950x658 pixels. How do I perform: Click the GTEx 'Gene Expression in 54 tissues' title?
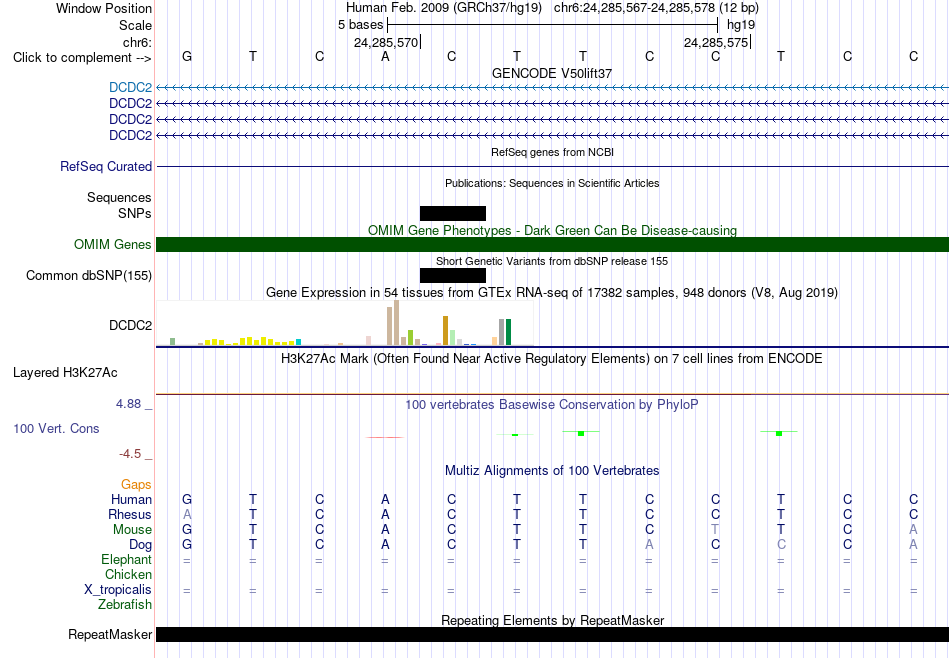(x=552, y=293)
